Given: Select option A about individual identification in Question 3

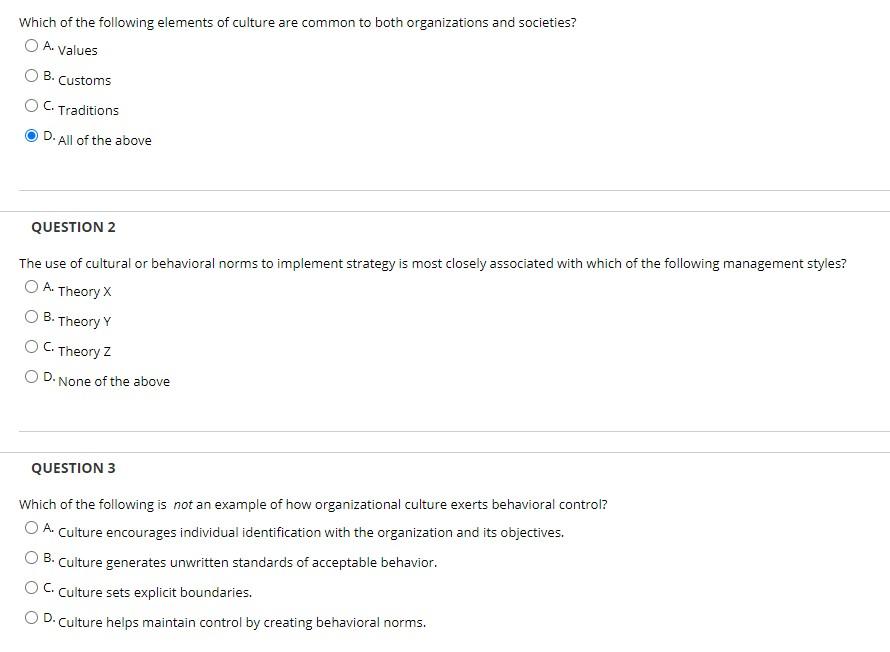Looking at the screenshot, I should point(31,527).
